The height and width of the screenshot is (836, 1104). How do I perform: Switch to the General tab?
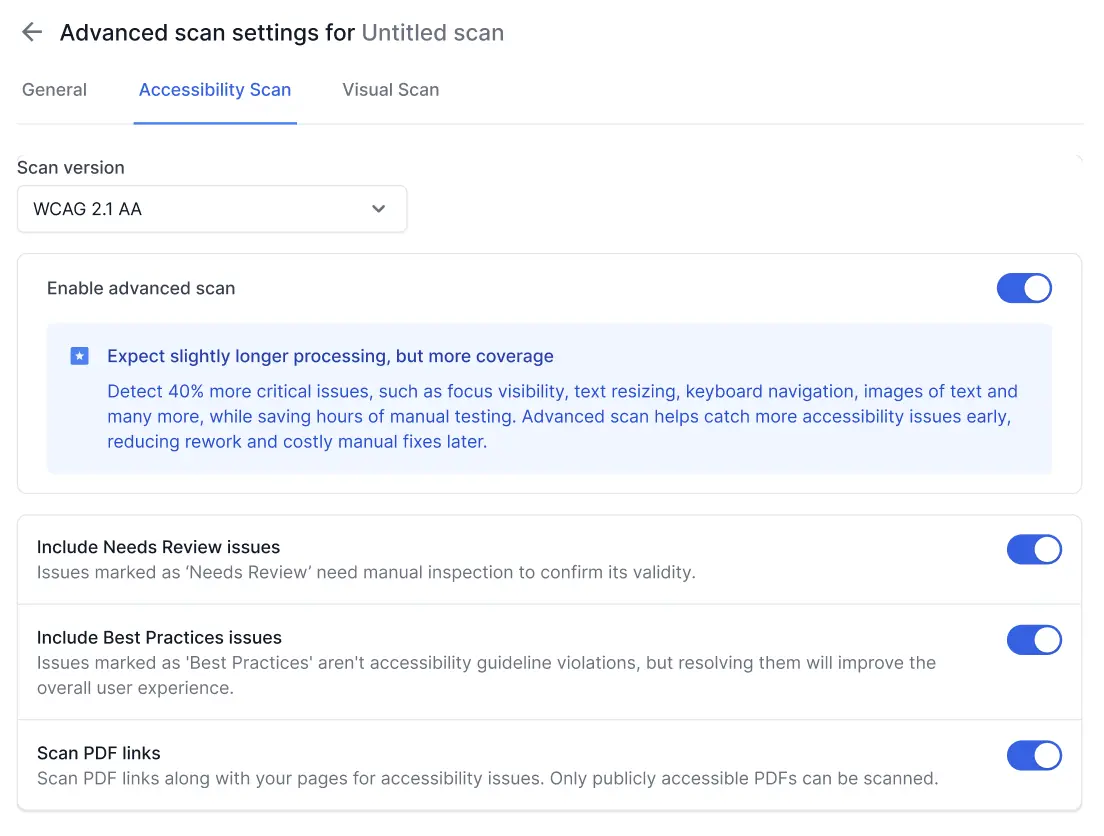(54, 90)
